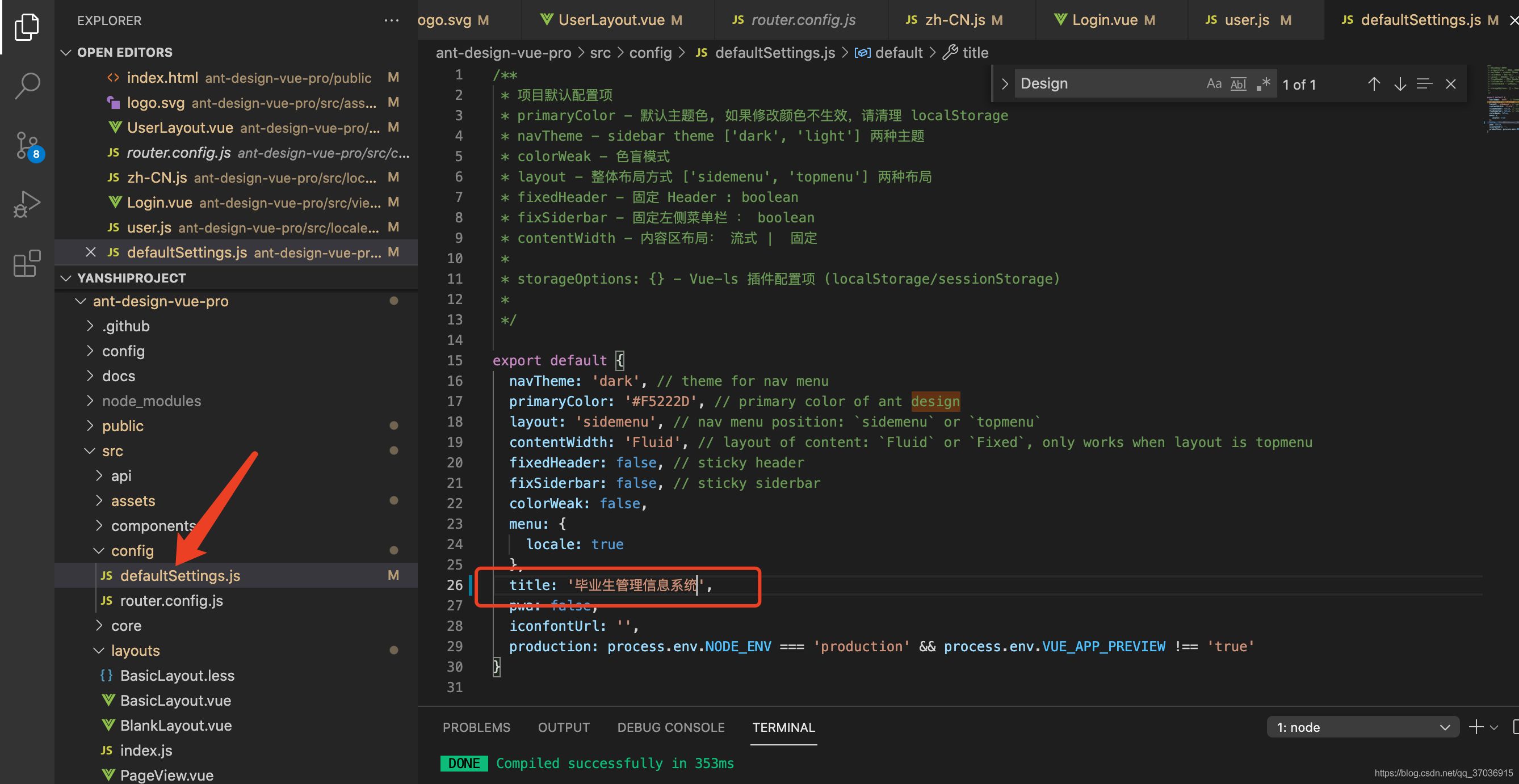Open the Extensions view

[x=27, y=263]
